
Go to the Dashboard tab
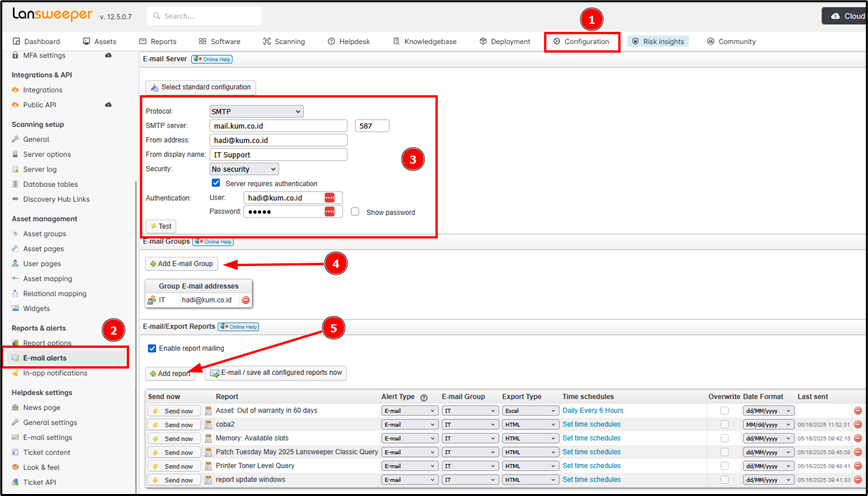click(x=36, y=42)
